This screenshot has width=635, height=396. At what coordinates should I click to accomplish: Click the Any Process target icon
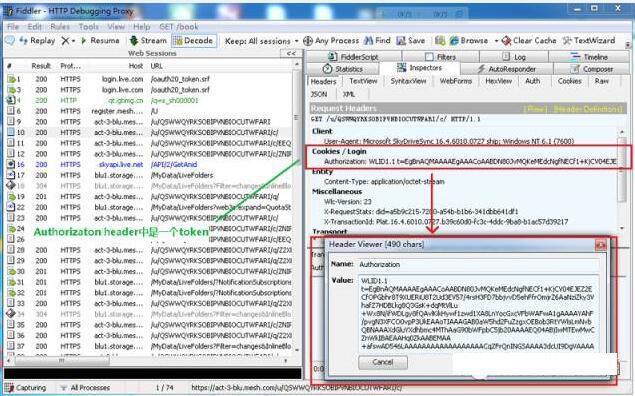(308, 41)
